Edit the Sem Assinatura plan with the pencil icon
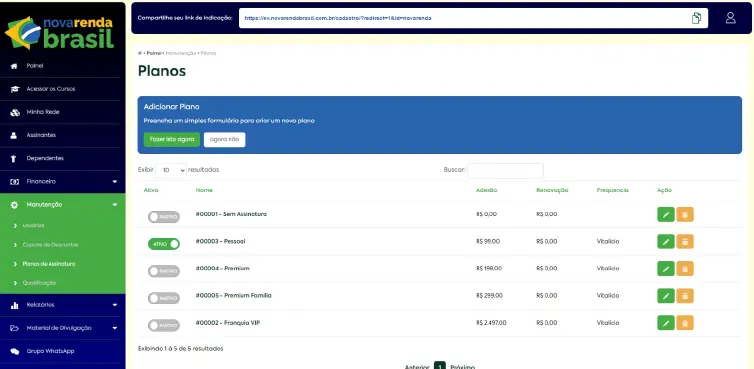 tap(666, 215)
